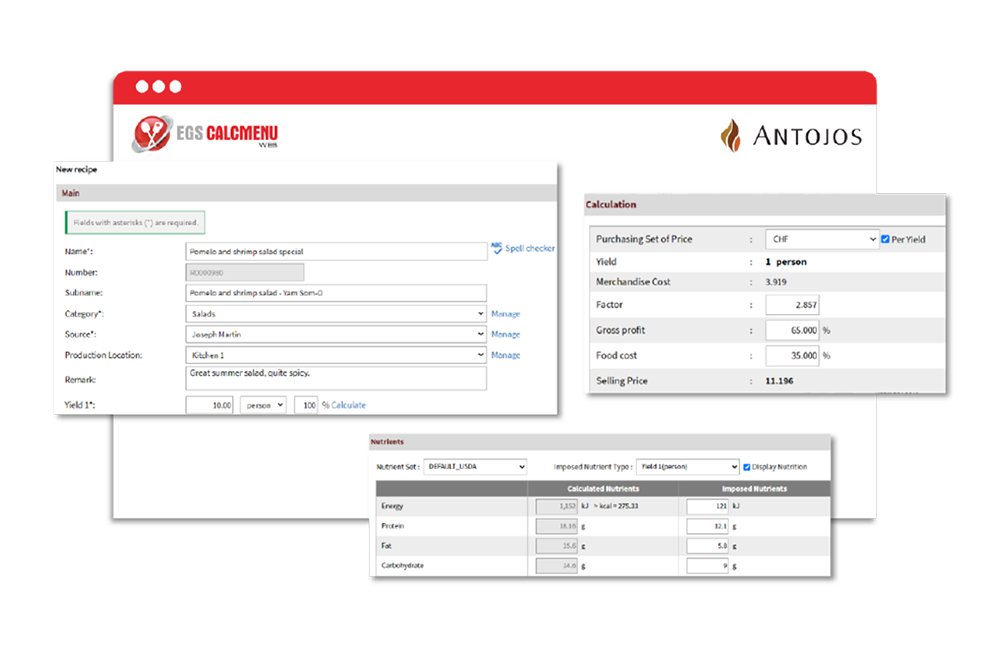Open the Nutrient Set DEFAULT_USDA dropdown
The image size is (998, 652).
[475, 467]
